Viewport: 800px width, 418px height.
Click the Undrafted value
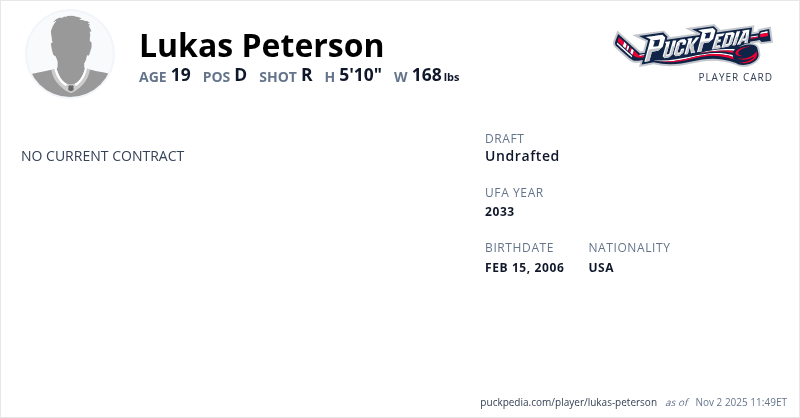coord(521,156)
